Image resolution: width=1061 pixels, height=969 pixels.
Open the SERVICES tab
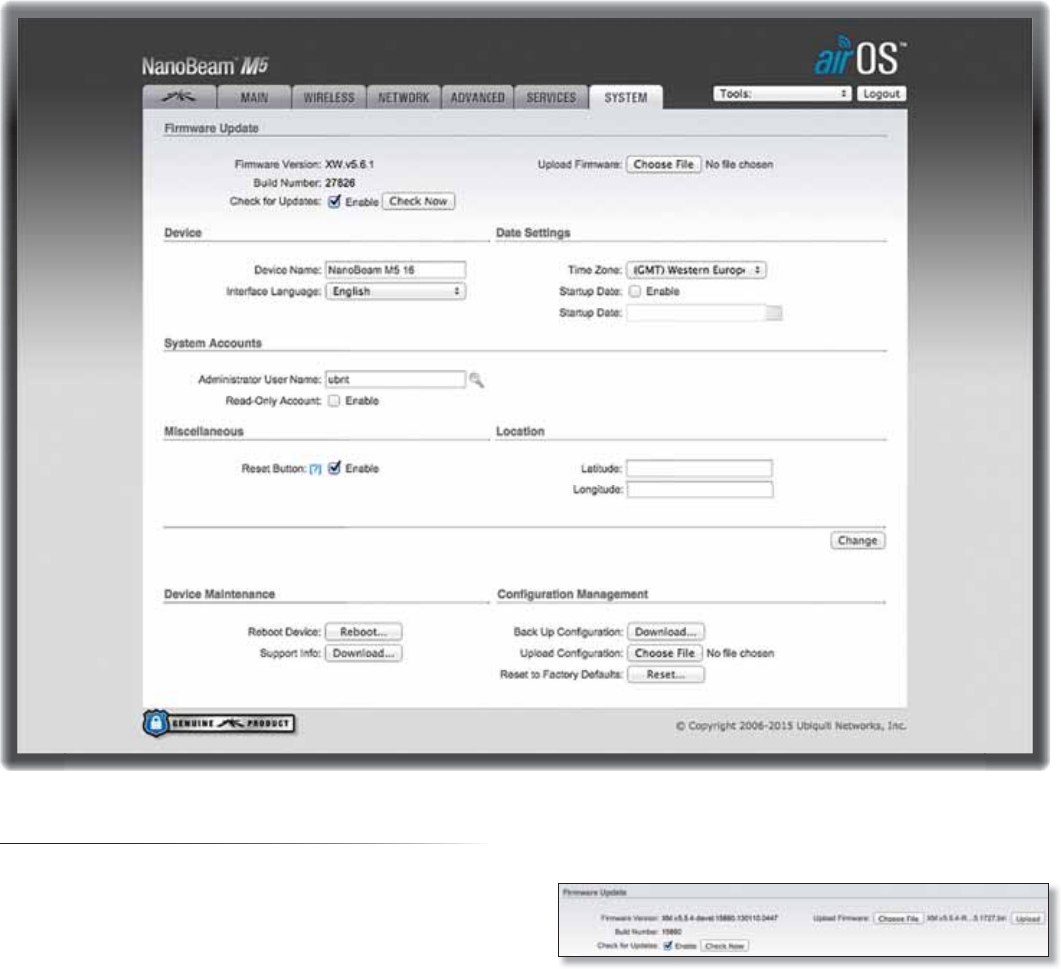[551, 97]
